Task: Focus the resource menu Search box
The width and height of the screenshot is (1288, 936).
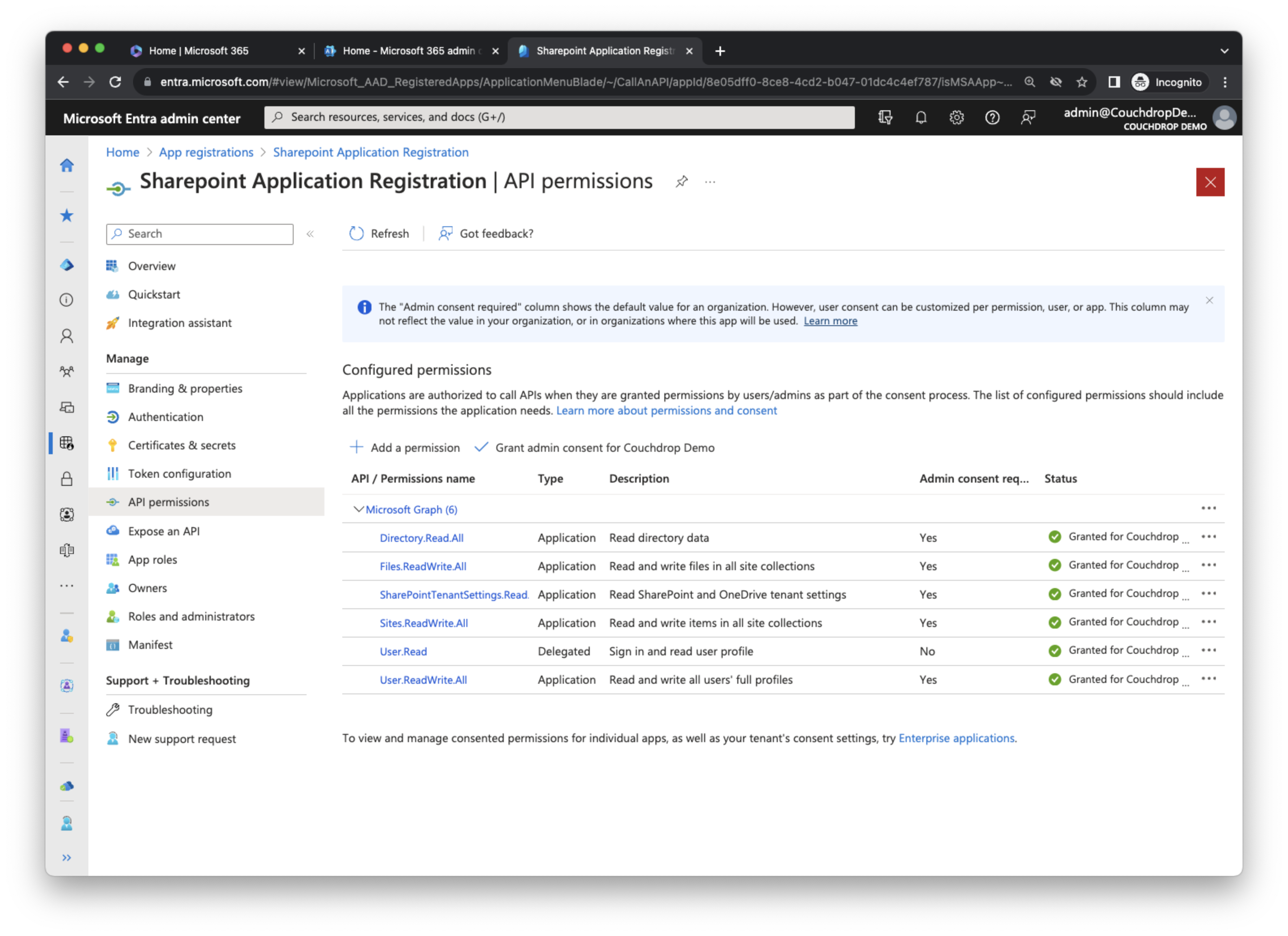Action: [200, 234]
